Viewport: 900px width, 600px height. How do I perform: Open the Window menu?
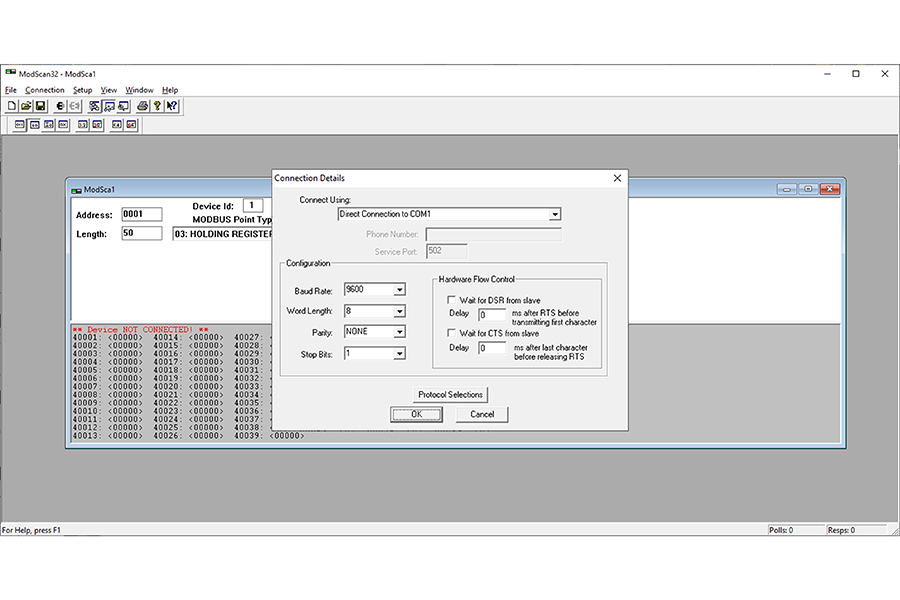click(139, 90)
